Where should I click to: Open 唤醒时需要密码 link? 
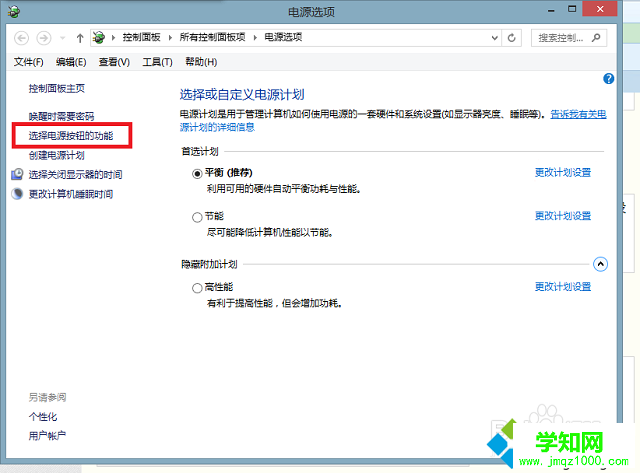[61, 116]
